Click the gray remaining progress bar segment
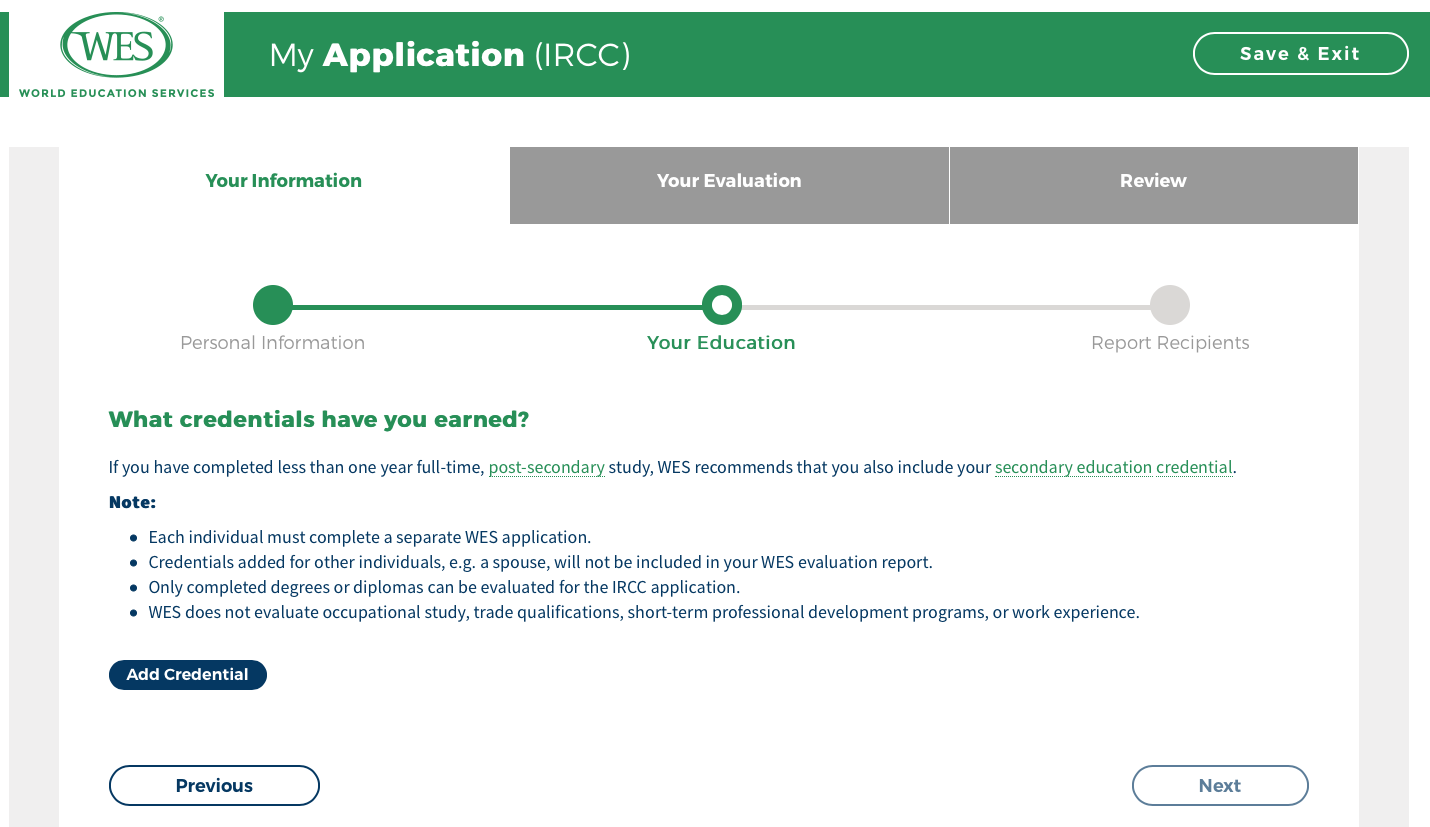1430x827 pixels. point(945,307)
